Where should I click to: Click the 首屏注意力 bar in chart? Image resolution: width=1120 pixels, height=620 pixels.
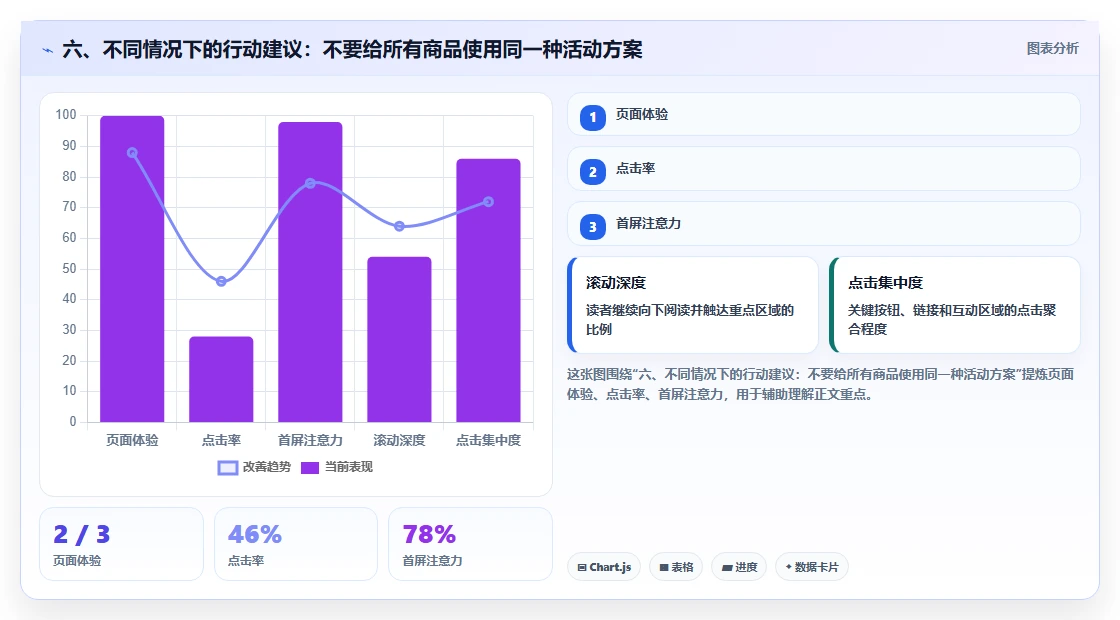point(310,272)
